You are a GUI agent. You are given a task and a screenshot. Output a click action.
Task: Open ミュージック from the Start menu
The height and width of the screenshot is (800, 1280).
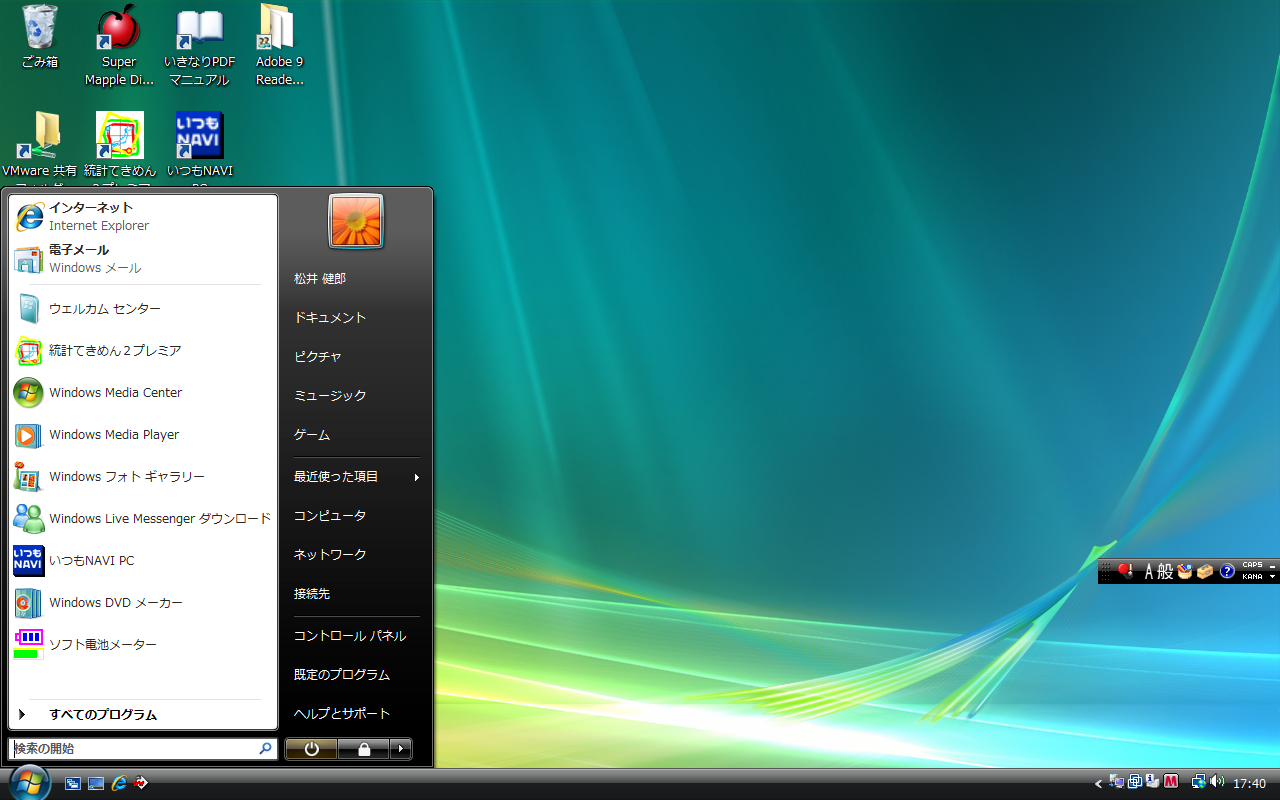click(356, 396)
